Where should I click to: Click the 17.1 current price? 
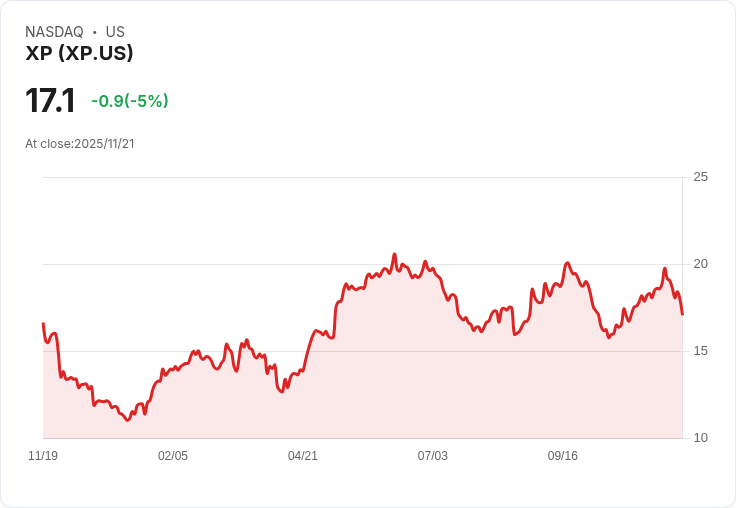point(50,101)
